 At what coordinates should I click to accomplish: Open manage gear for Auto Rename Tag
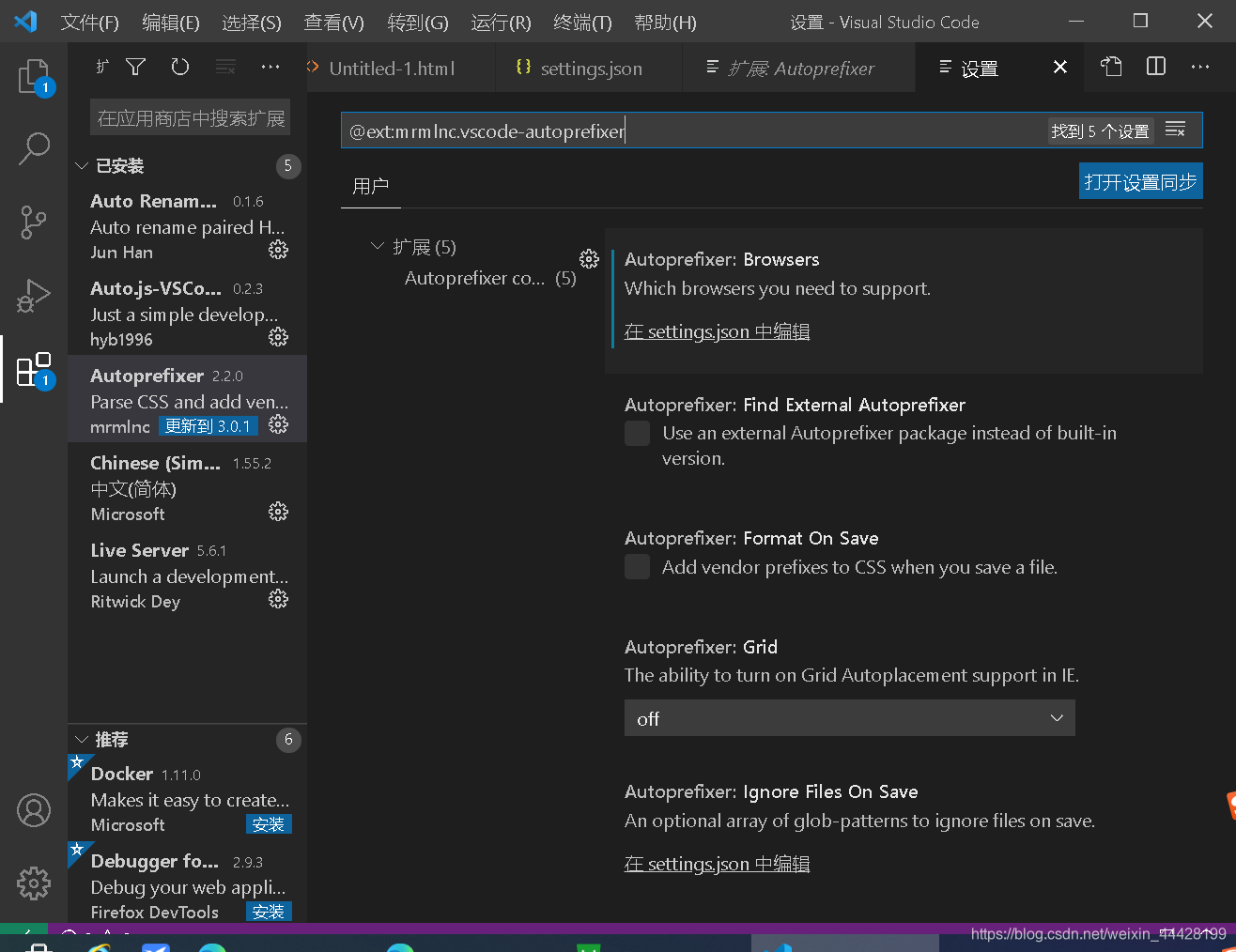tap(278, 250)
